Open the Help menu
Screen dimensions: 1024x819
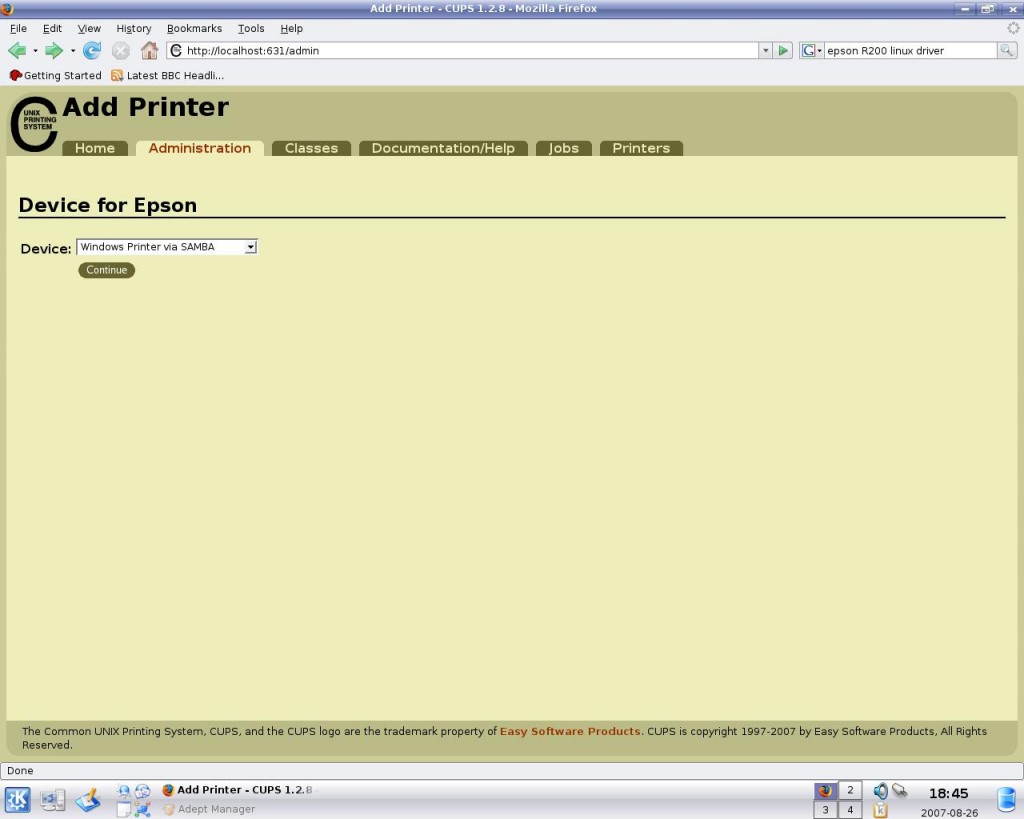[291, 29]
